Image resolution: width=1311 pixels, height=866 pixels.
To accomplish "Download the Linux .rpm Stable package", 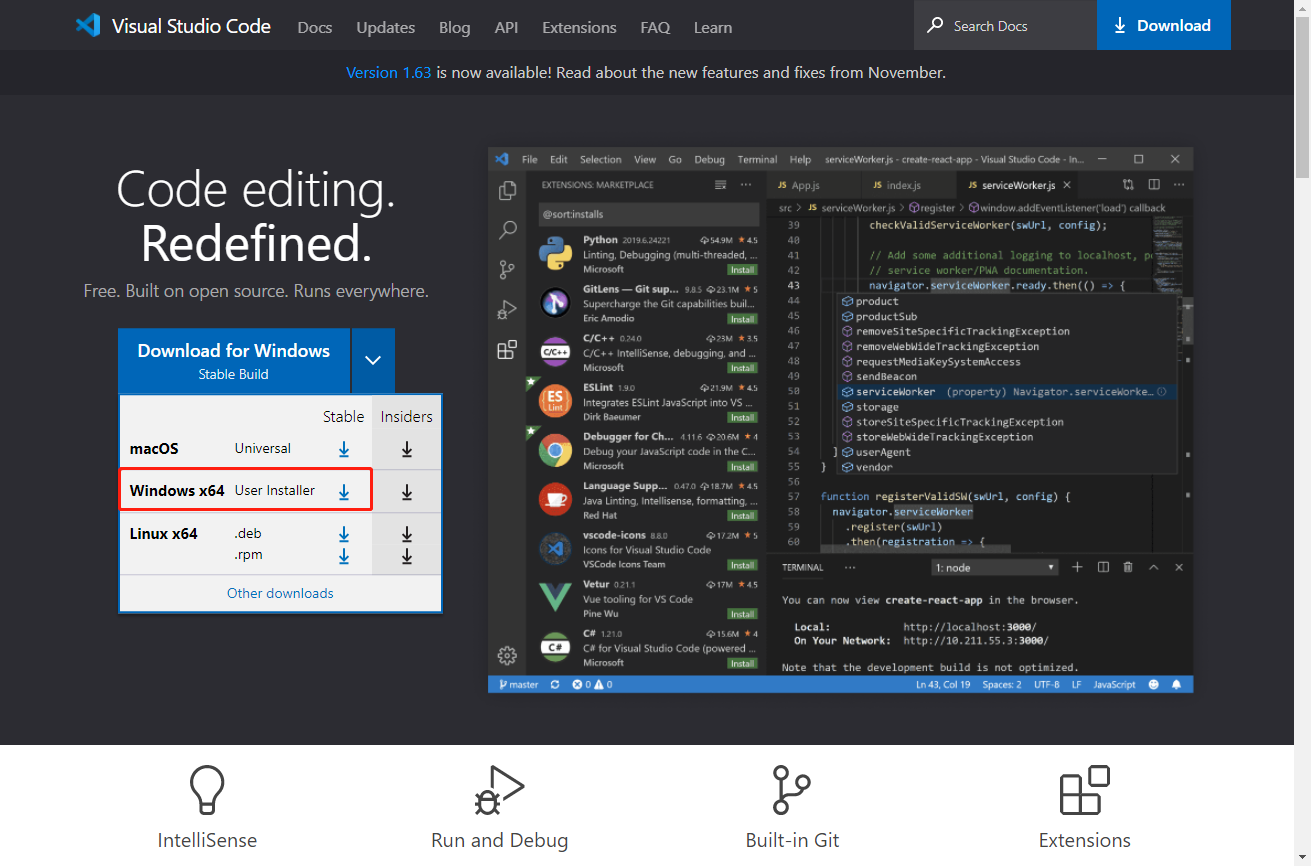I will pos(344,556).
